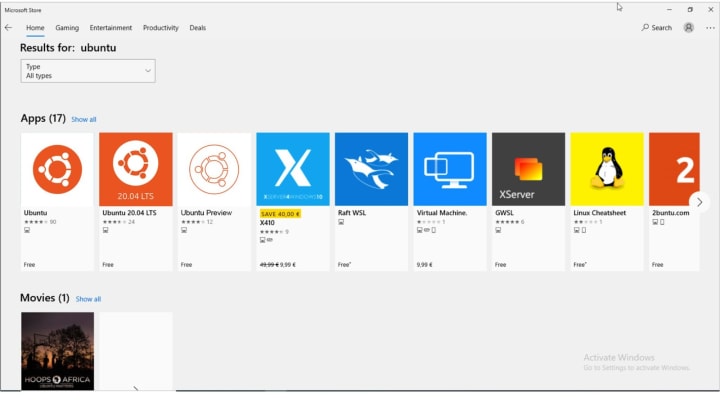Switch to the Gaming tab
The image size is (720, 405).
coord(67,28)
